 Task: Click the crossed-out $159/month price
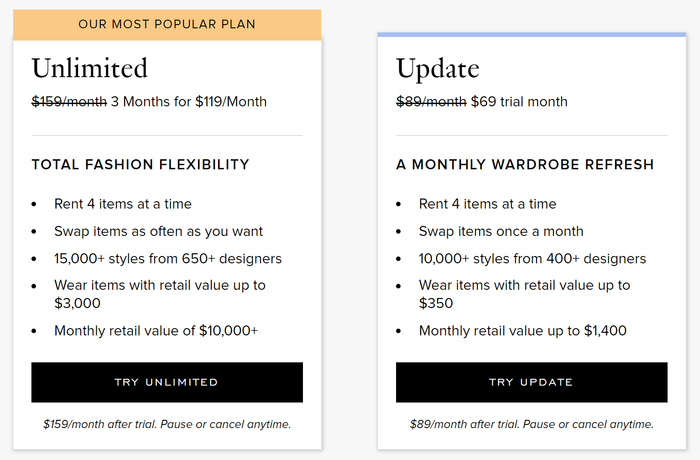(69, 101)
